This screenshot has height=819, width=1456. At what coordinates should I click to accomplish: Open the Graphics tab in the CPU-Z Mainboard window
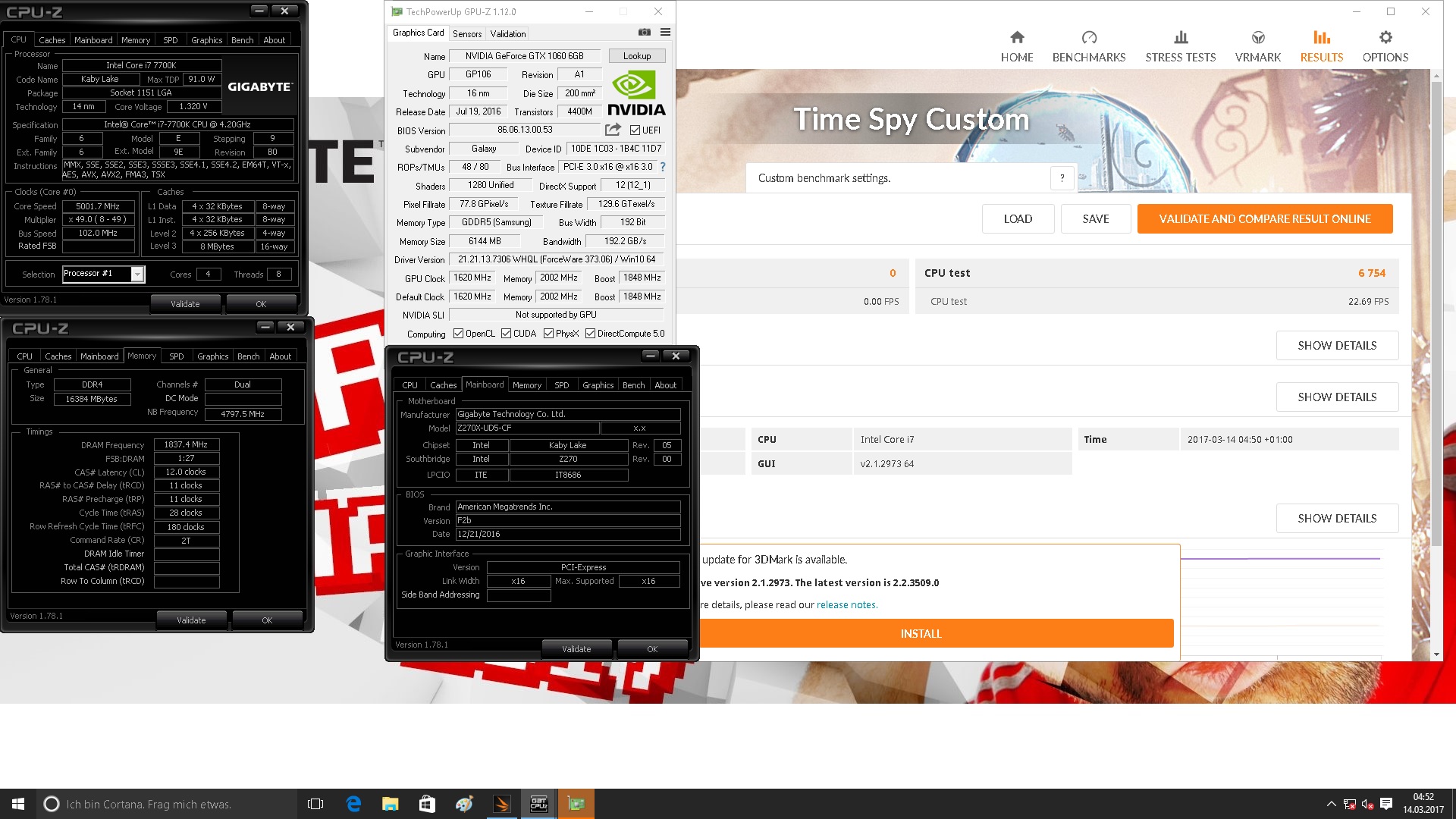(598, 385)
